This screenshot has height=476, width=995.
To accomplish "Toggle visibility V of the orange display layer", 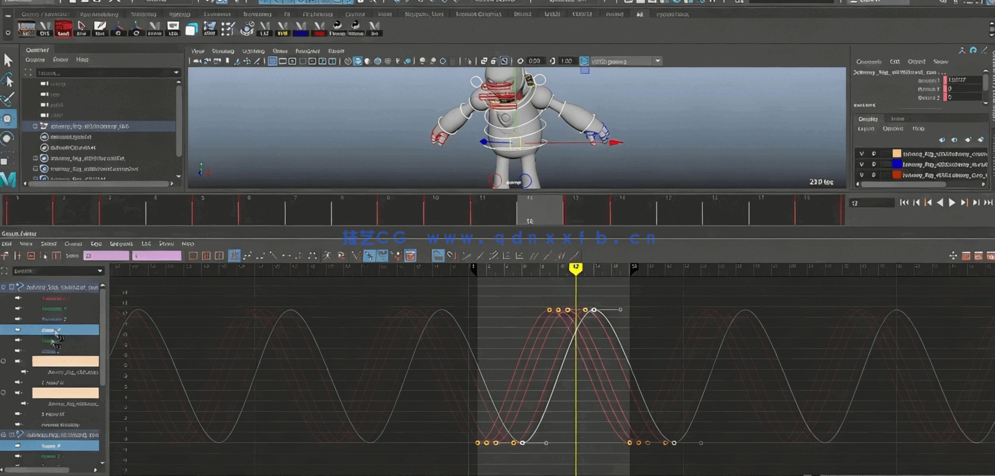I will pos(861,154).
